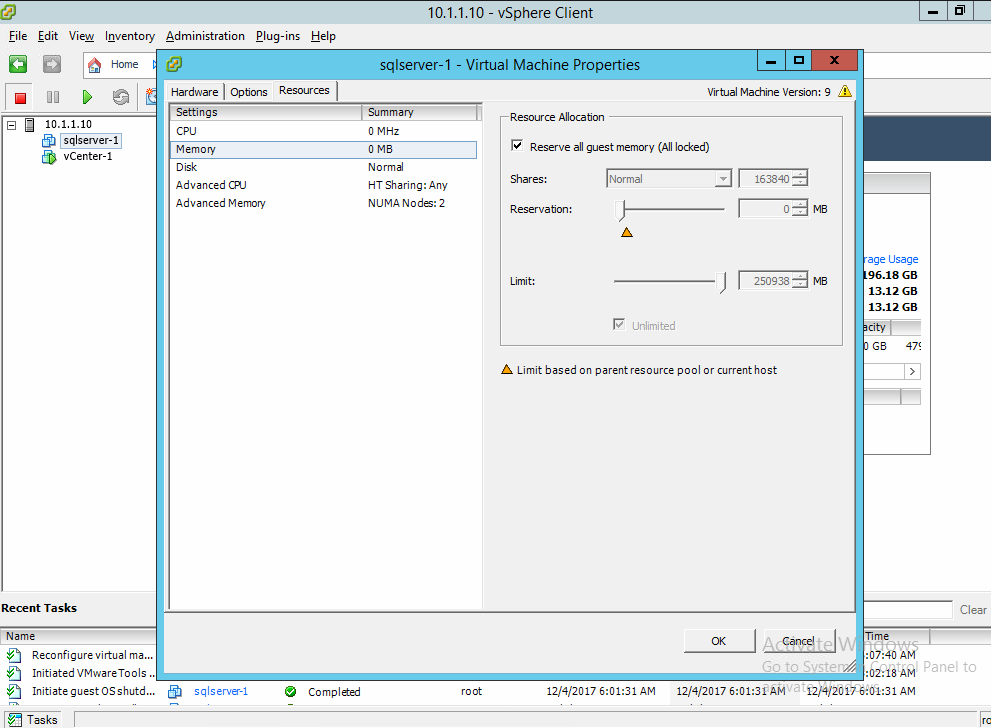Click the Initiate guest OS shutdown task icon
The height and width of the screenshot is (728, 991).
coord(14,691)
